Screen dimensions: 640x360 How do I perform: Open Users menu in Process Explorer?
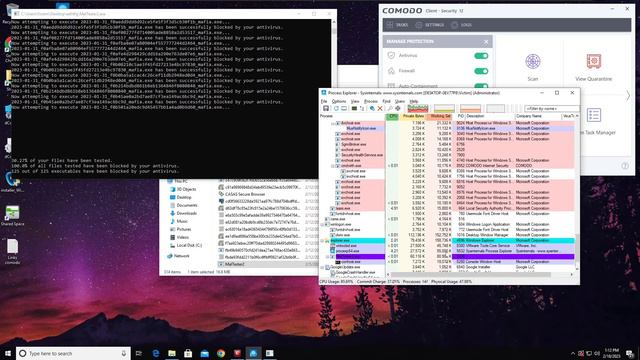[400, 101]
